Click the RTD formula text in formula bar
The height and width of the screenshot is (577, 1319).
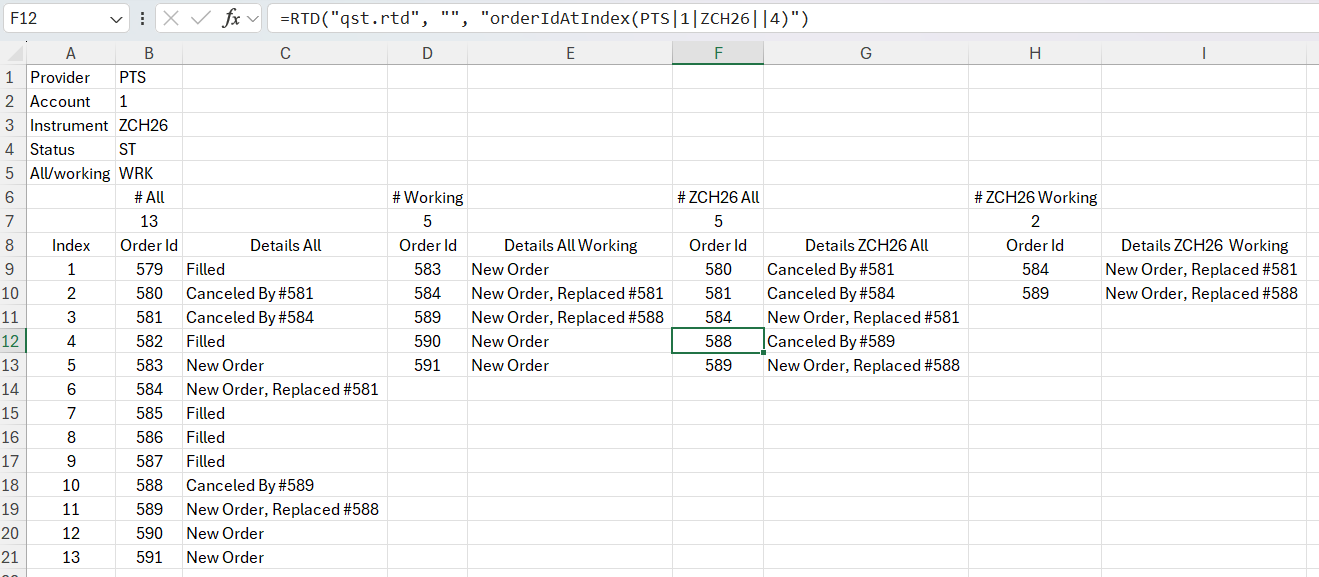pos(545,18)
